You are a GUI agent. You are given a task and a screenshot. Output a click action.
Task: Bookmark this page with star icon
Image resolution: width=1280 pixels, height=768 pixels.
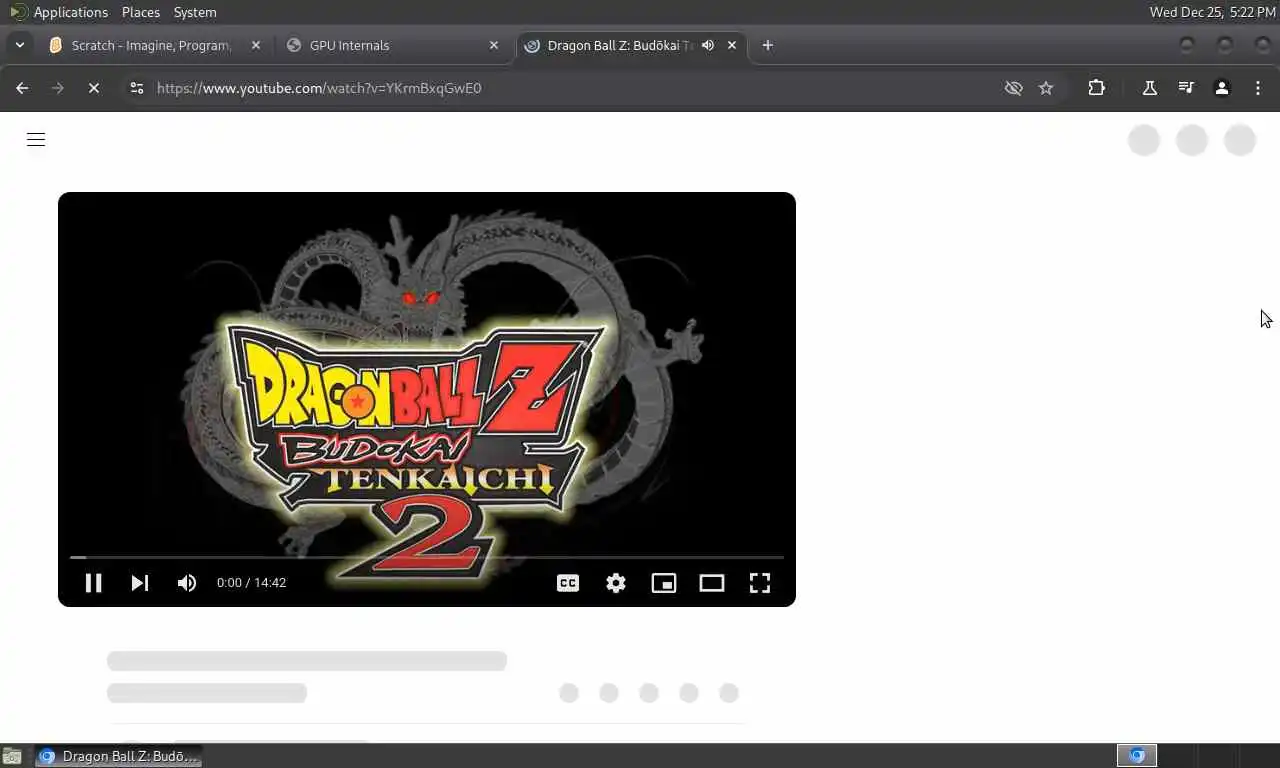click(x=1046, y=88)
